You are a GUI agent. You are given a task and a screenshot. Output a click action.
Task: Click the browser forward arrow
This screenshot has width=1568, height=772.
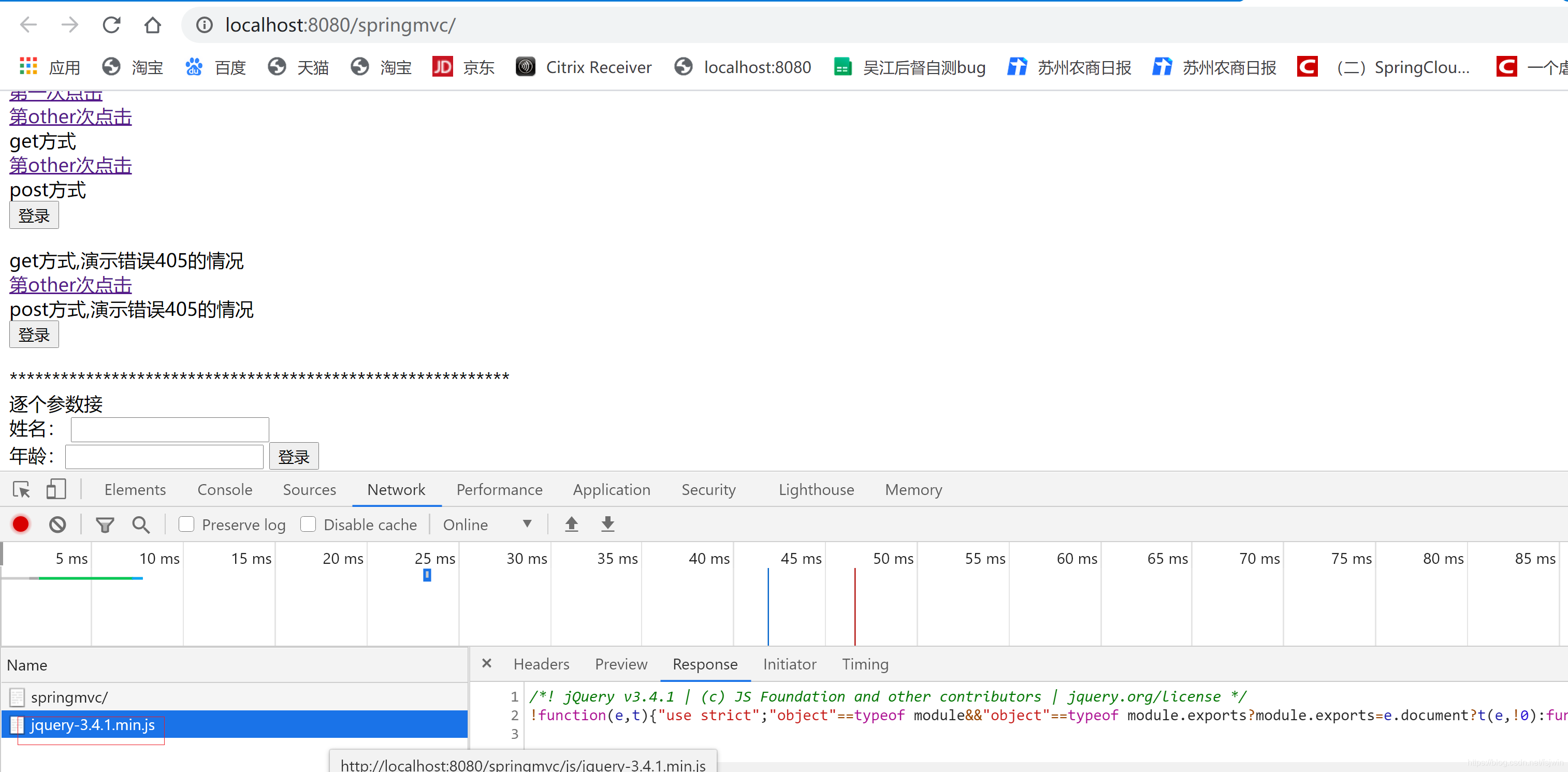click(x=70, y=25)
